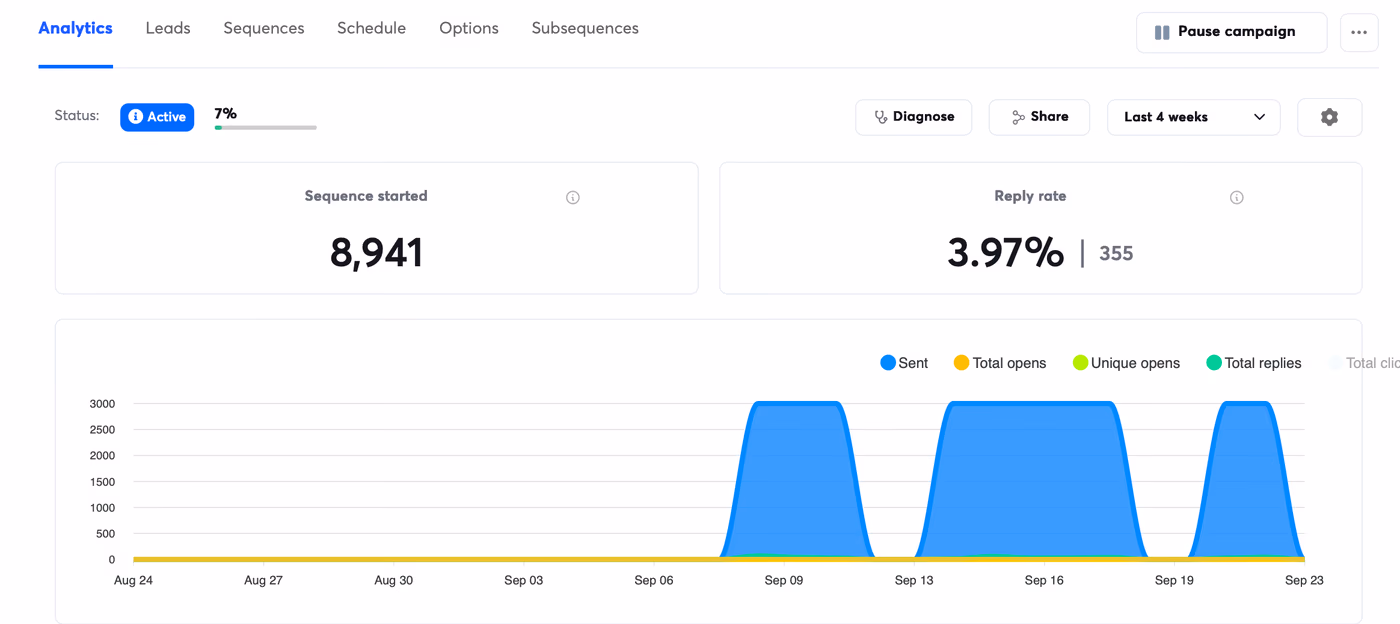The width and height of the screenshot is (1400, 624).
Task: Click the stethoscope icon in Diagnose
Action: tap(881, 117)
